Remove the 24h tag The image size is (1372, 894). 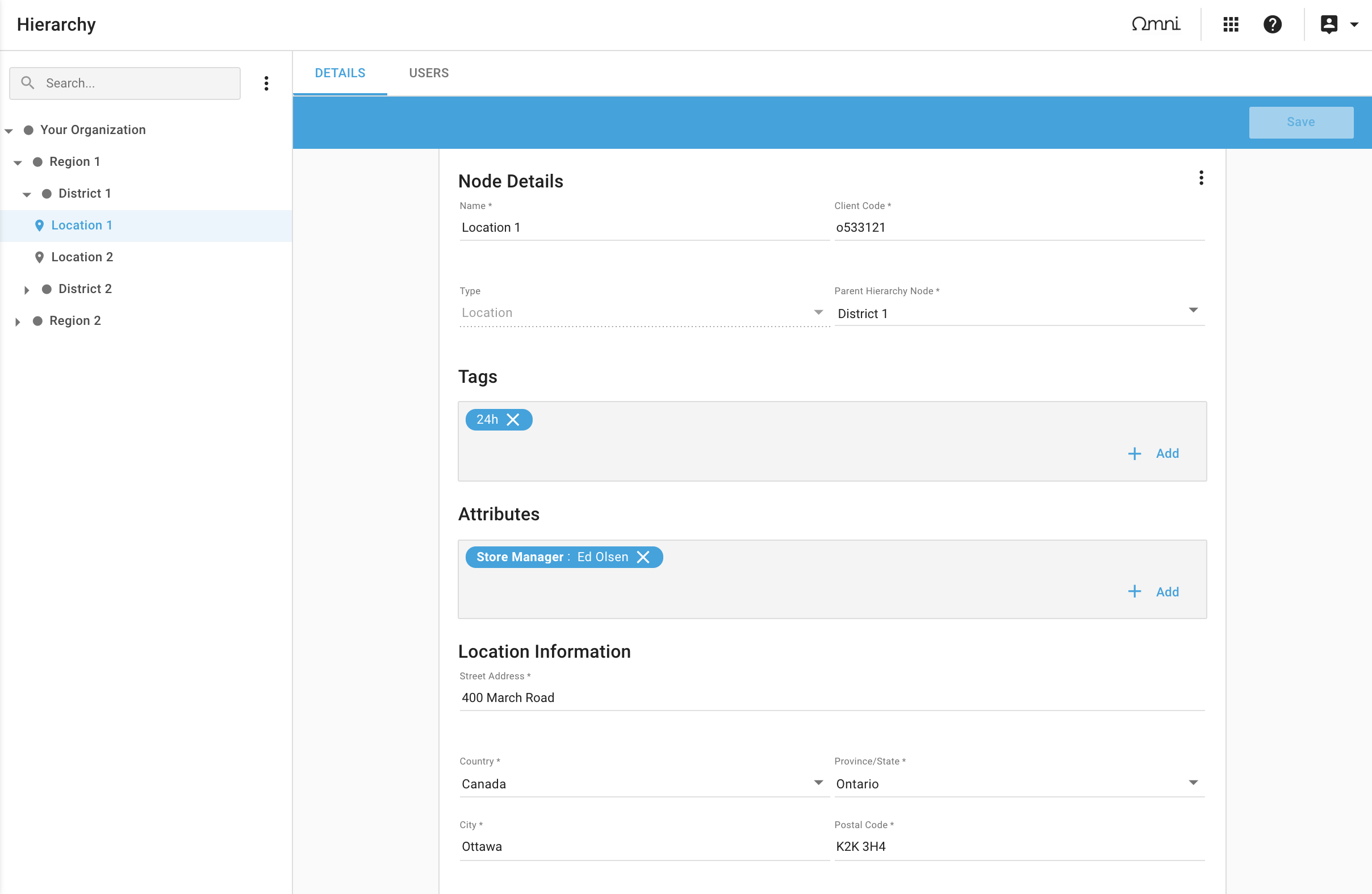click(512, 420)
